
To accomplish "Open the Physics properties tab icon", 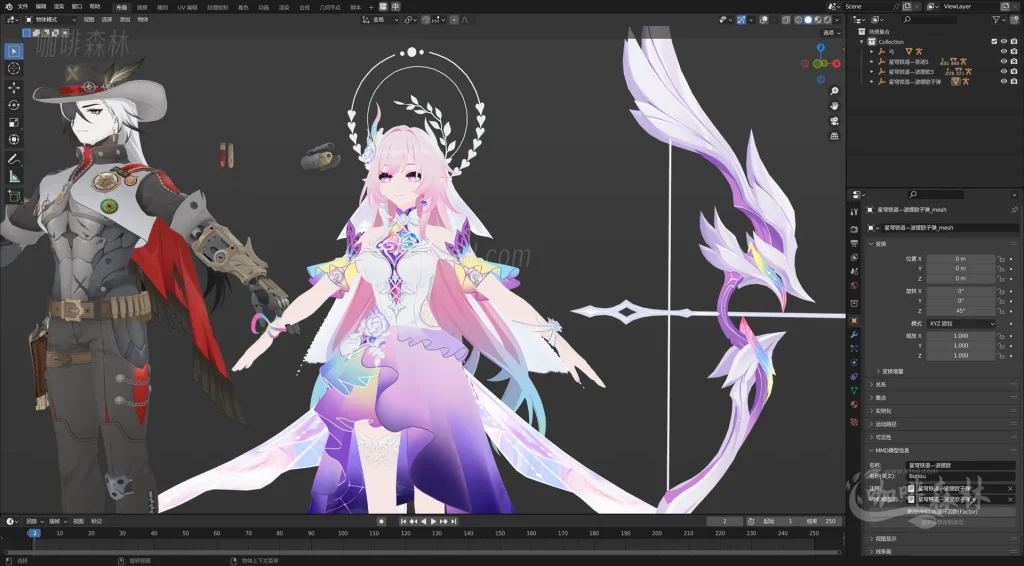I will click(854, 362).
